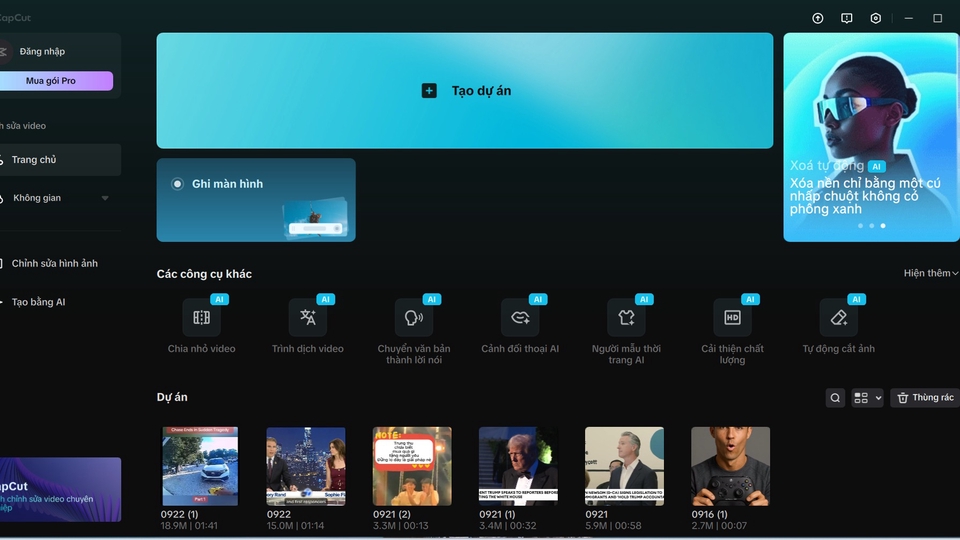Open the Thùng rác trash bin
Viewport: 960px width, 540px height.
[924, 398]
